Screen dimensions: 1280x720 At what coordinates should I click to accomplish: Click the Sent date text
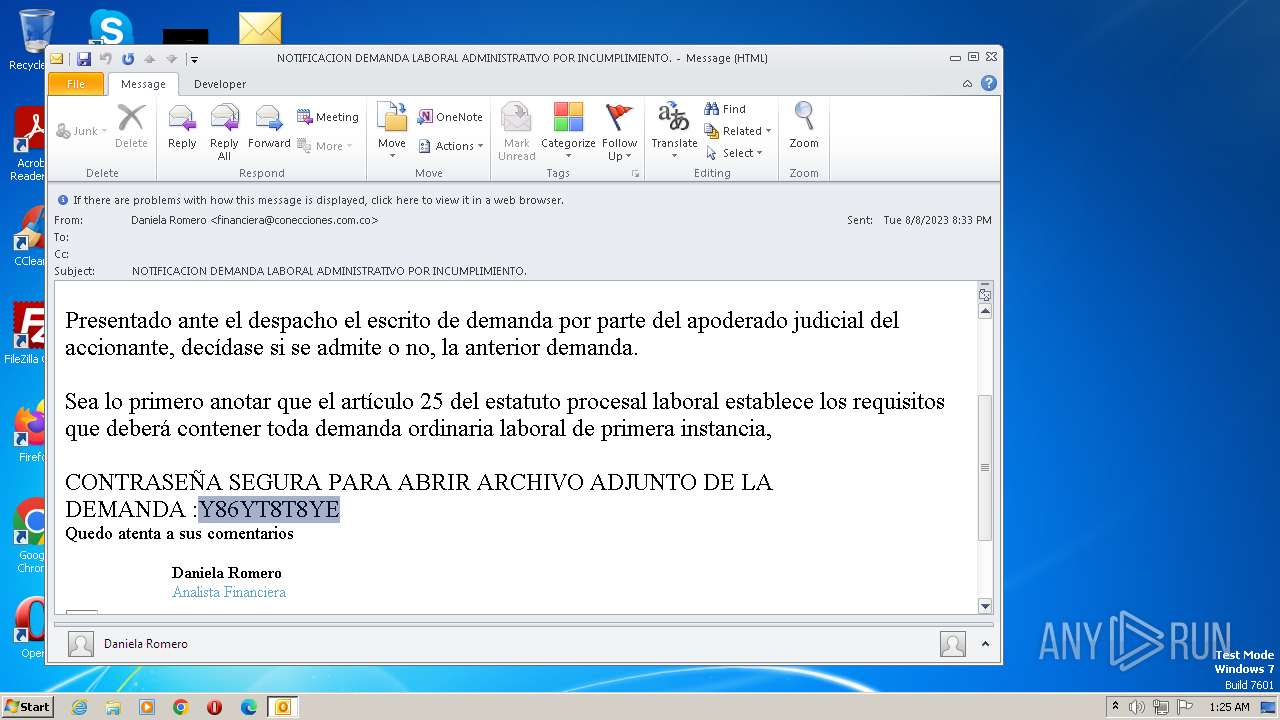coord(937,220)
